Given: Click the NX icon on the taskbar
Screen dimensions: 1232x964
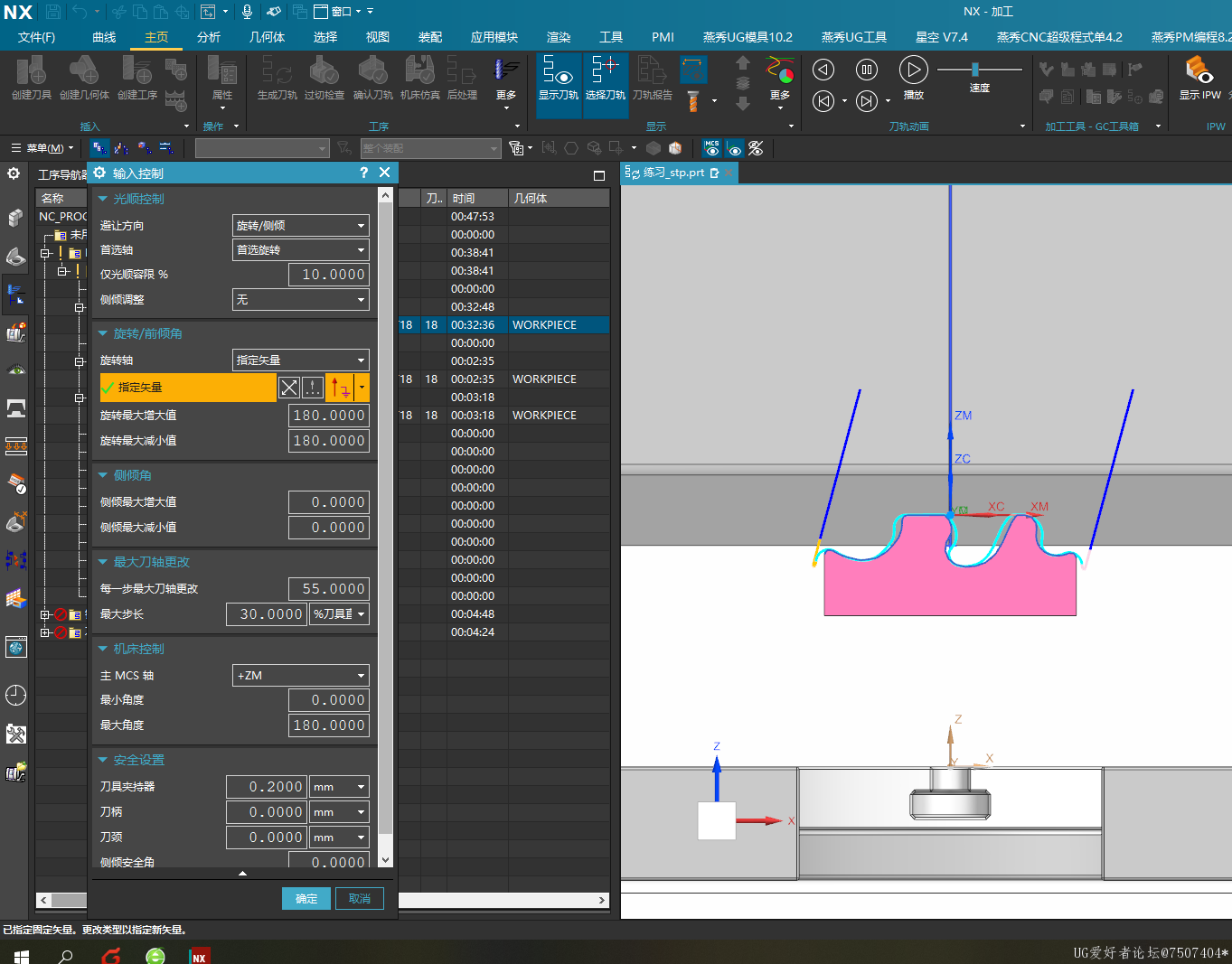Looking at the screenshot, I should (x=199, y=956).
